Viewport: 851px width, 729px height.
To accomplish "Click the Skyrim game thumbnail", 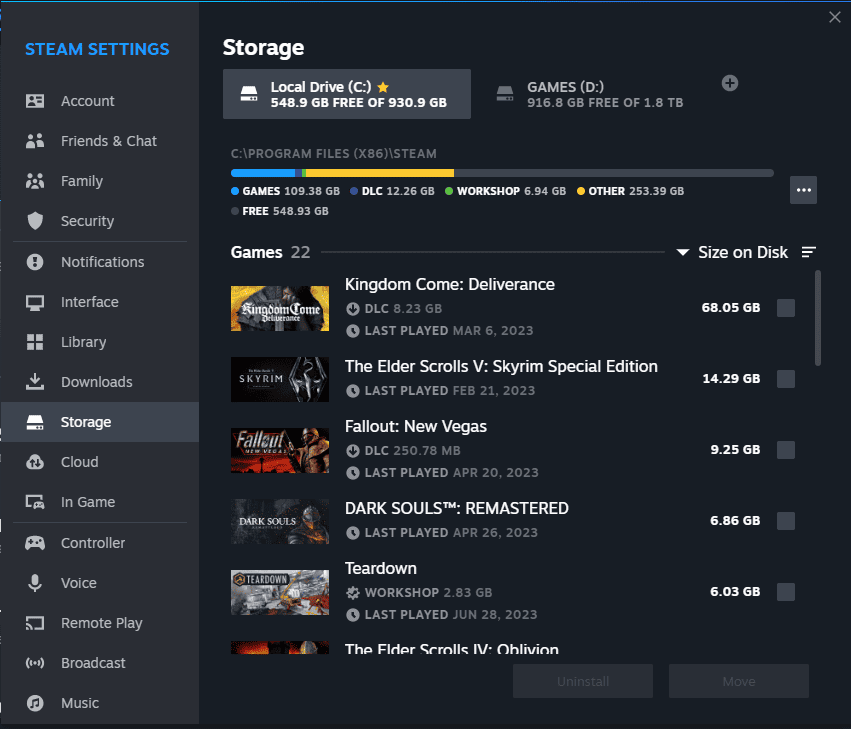I will pyautogui.click(x=280, y=379).
